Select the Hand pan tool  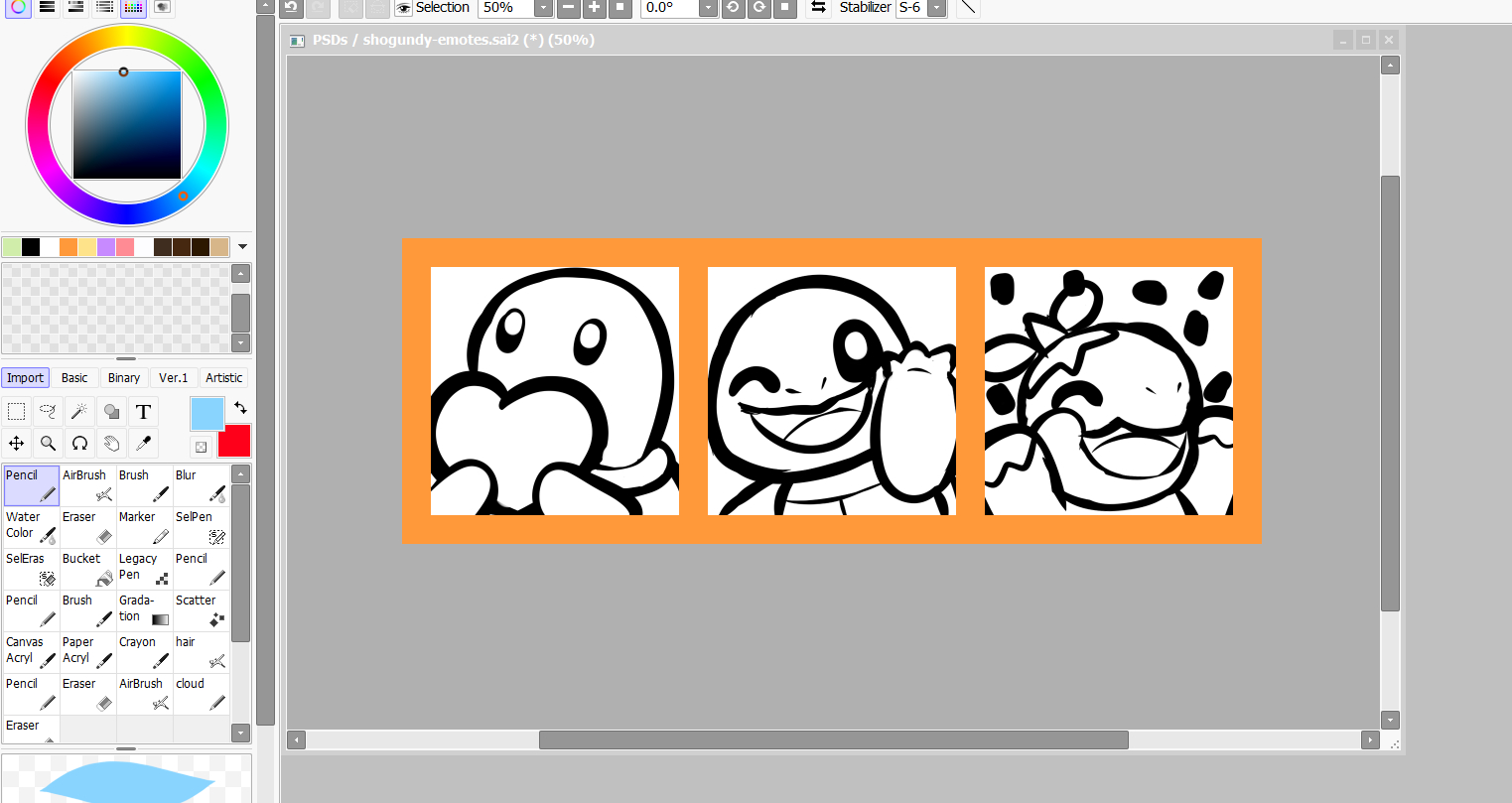coord(111,443)
